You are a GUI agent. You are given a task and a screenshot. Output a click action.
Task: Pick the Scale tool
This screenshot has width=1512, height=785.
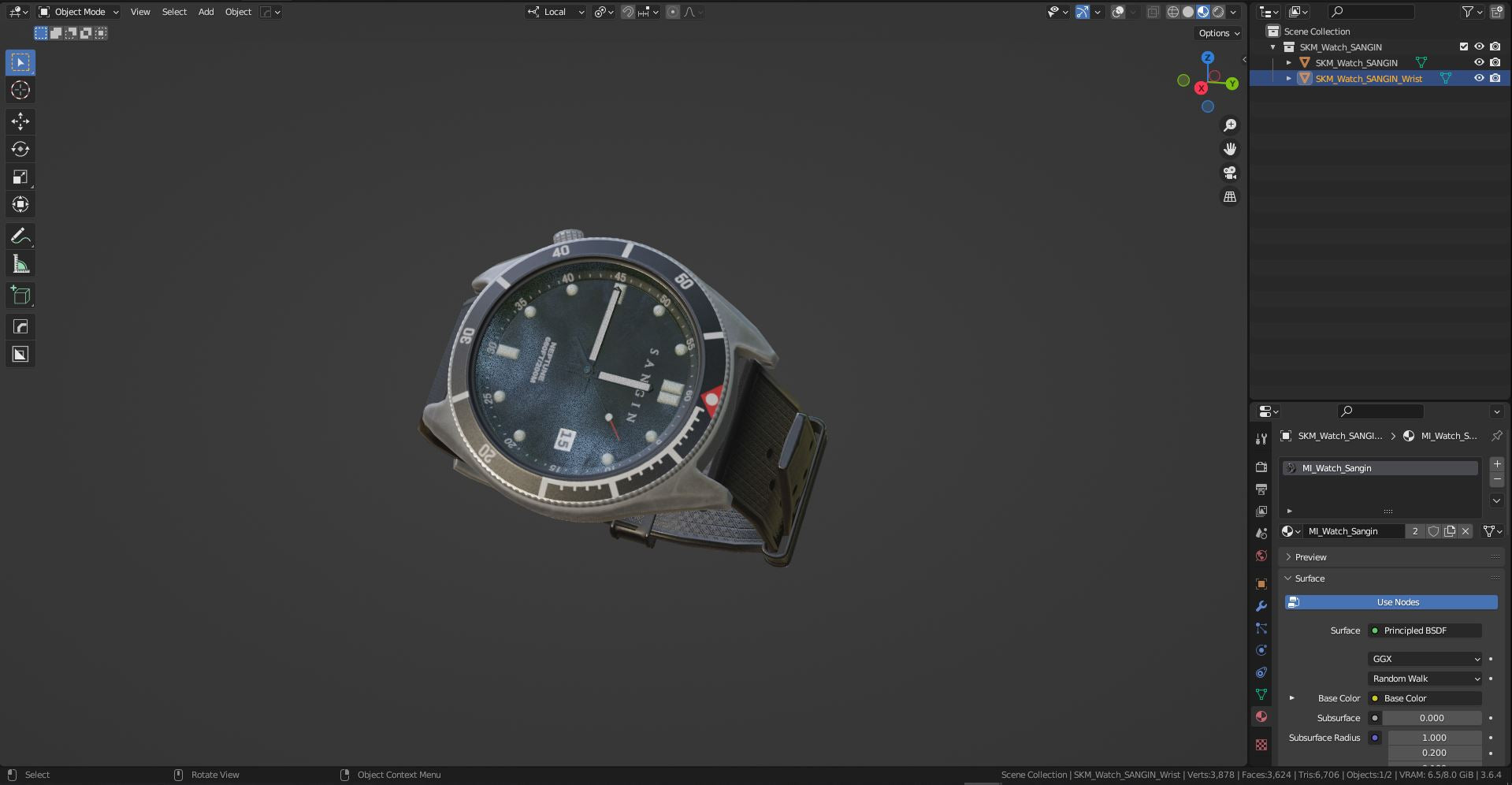20,177
